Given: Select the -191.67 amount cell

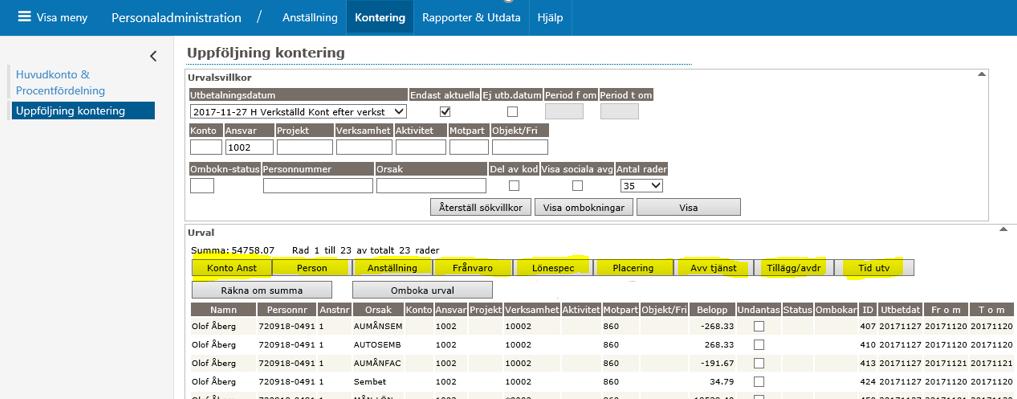Looking at the screenshot, I should pos(712,363).
